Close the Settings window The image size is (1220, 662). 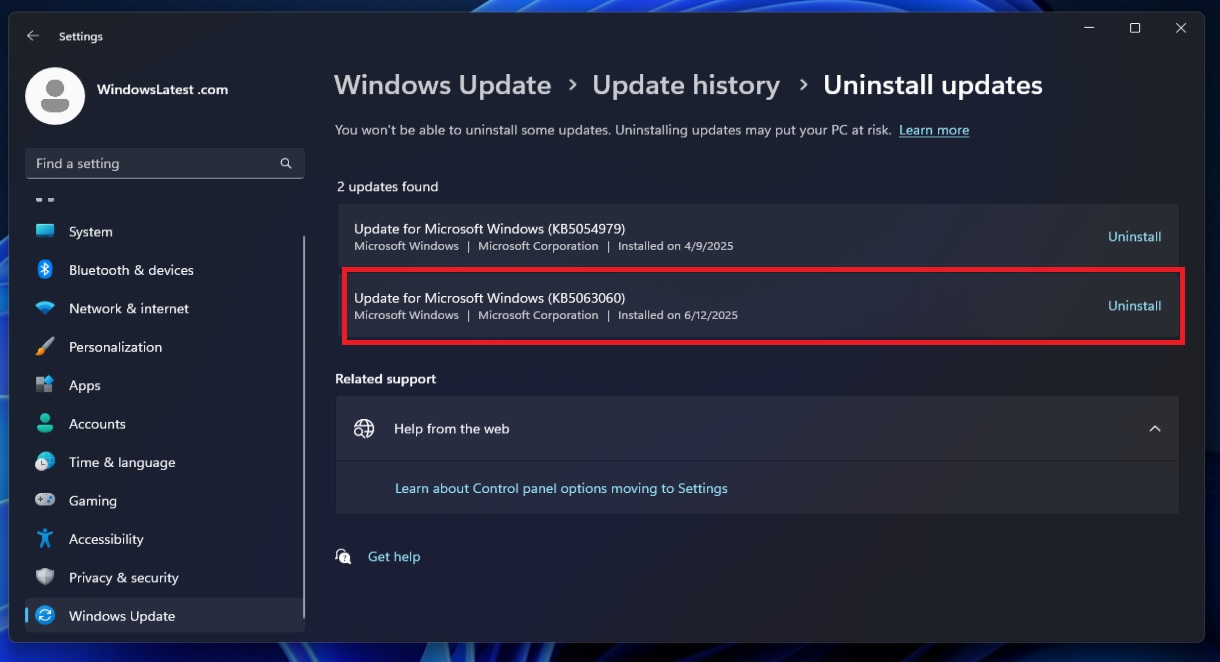(1181, 28)
